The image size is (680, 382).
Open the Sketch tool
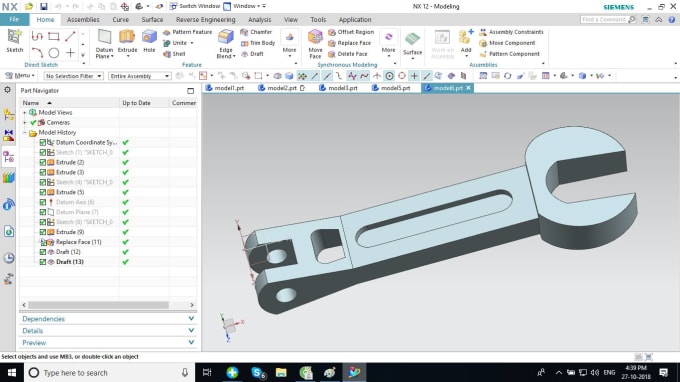(x=14, y=41)
